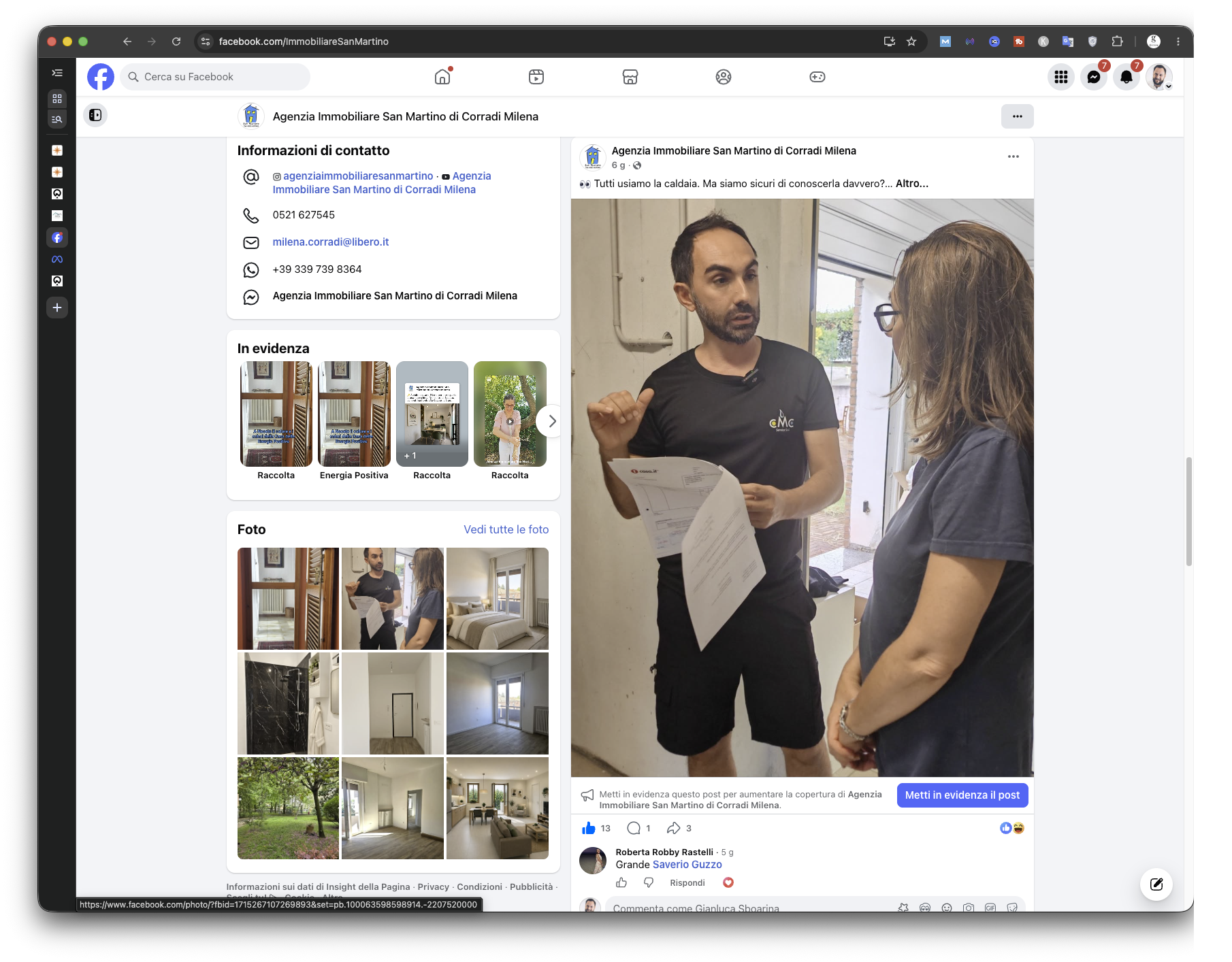Open the account profile avatar menu

click(x=1159, y=77)
